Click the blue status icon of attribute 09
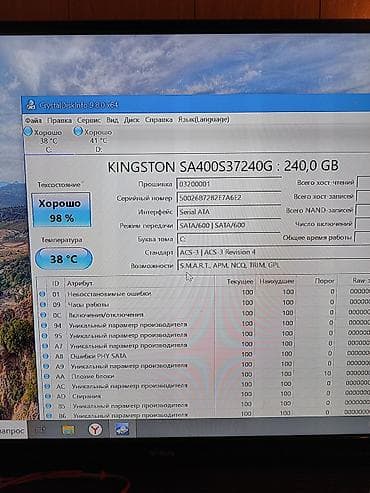The height and width of the screenshot is (493, 370). (43, 304)
